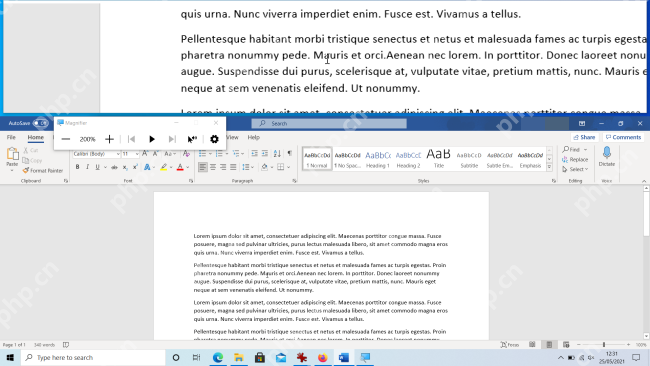This screenshot has width=650, height=366.
Task: Click Align Right icon
Action: [x=223, y=167]
